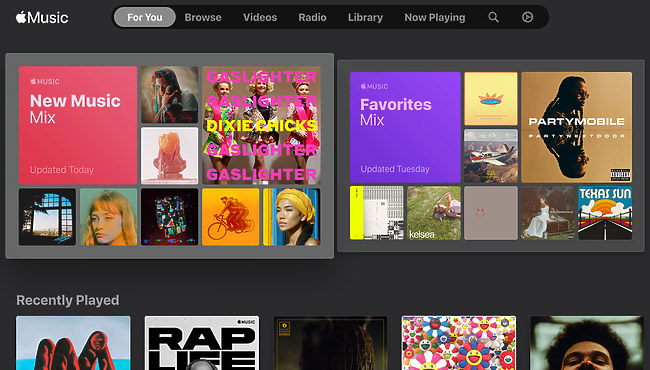The height and width of the screenshot is (370, 650).
Task: Select the album with arched window cover
Action: (x=47, y=217)
